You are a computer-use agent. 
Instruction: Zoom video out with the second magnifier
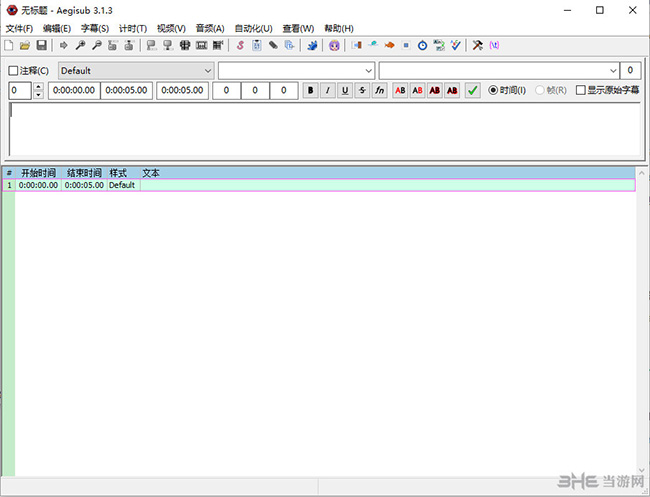pos(97,45)
